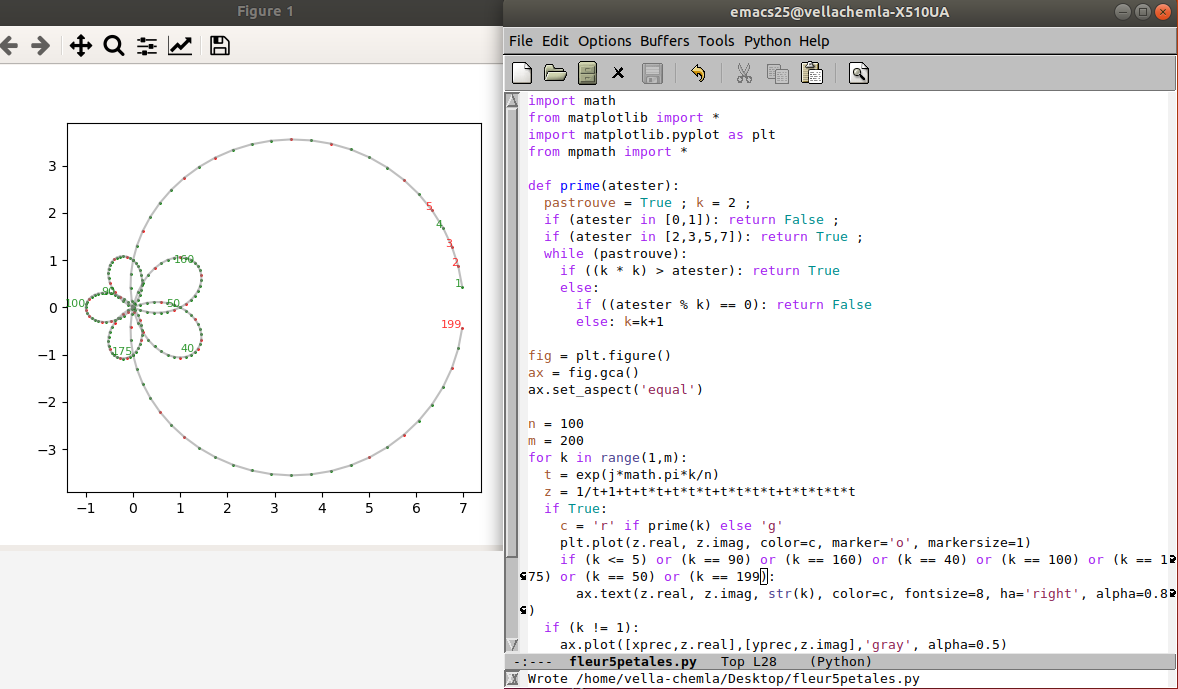Click fleur5petales.py buffer name in mode line
Image resolution: width=1178 pixels, height=689 pixels.
pos(632,661)
